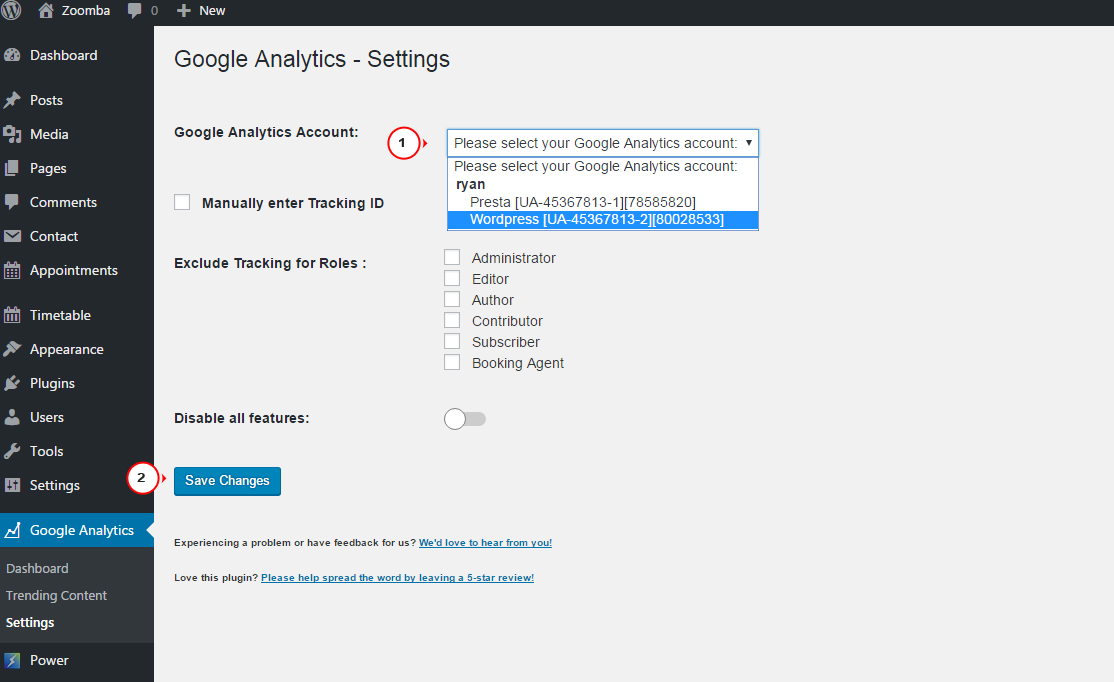Open the leave a 5-star review link
Image resolution: width=1114 pixels, height=682 pixels.
397,578
